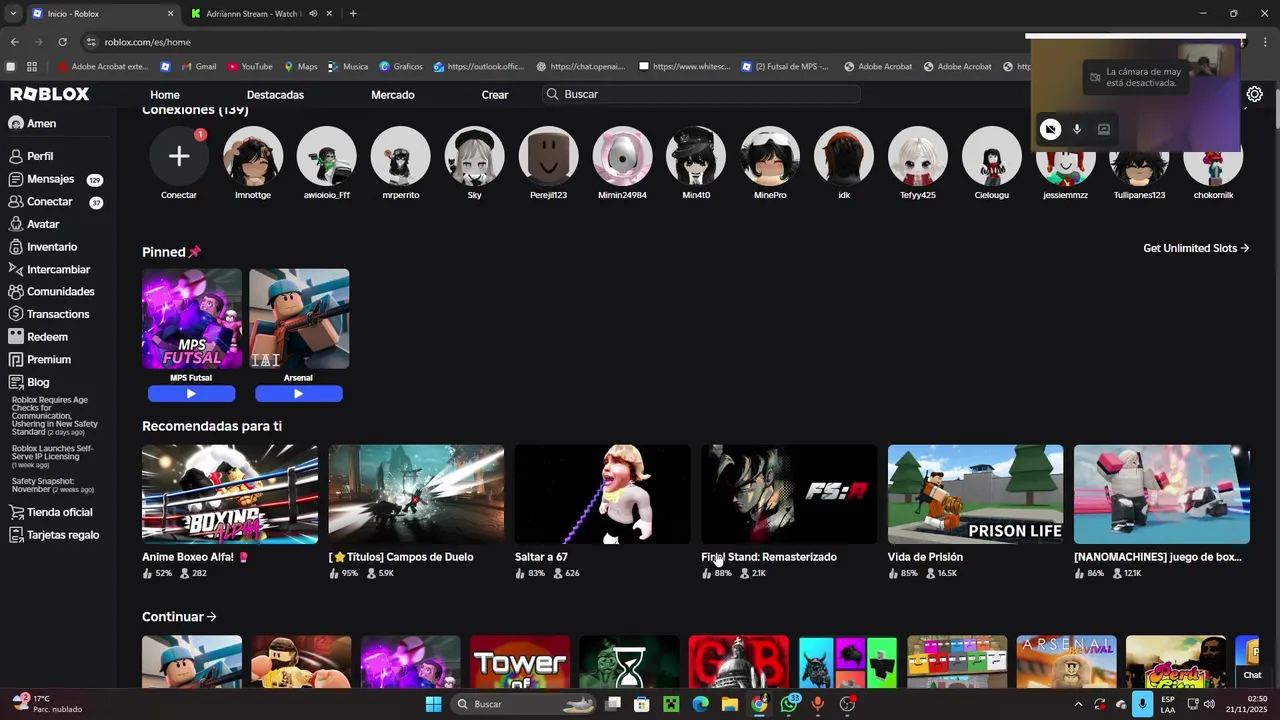Open a new browser tab
This screenshot has height=720, width=1280.
(353, 14)
